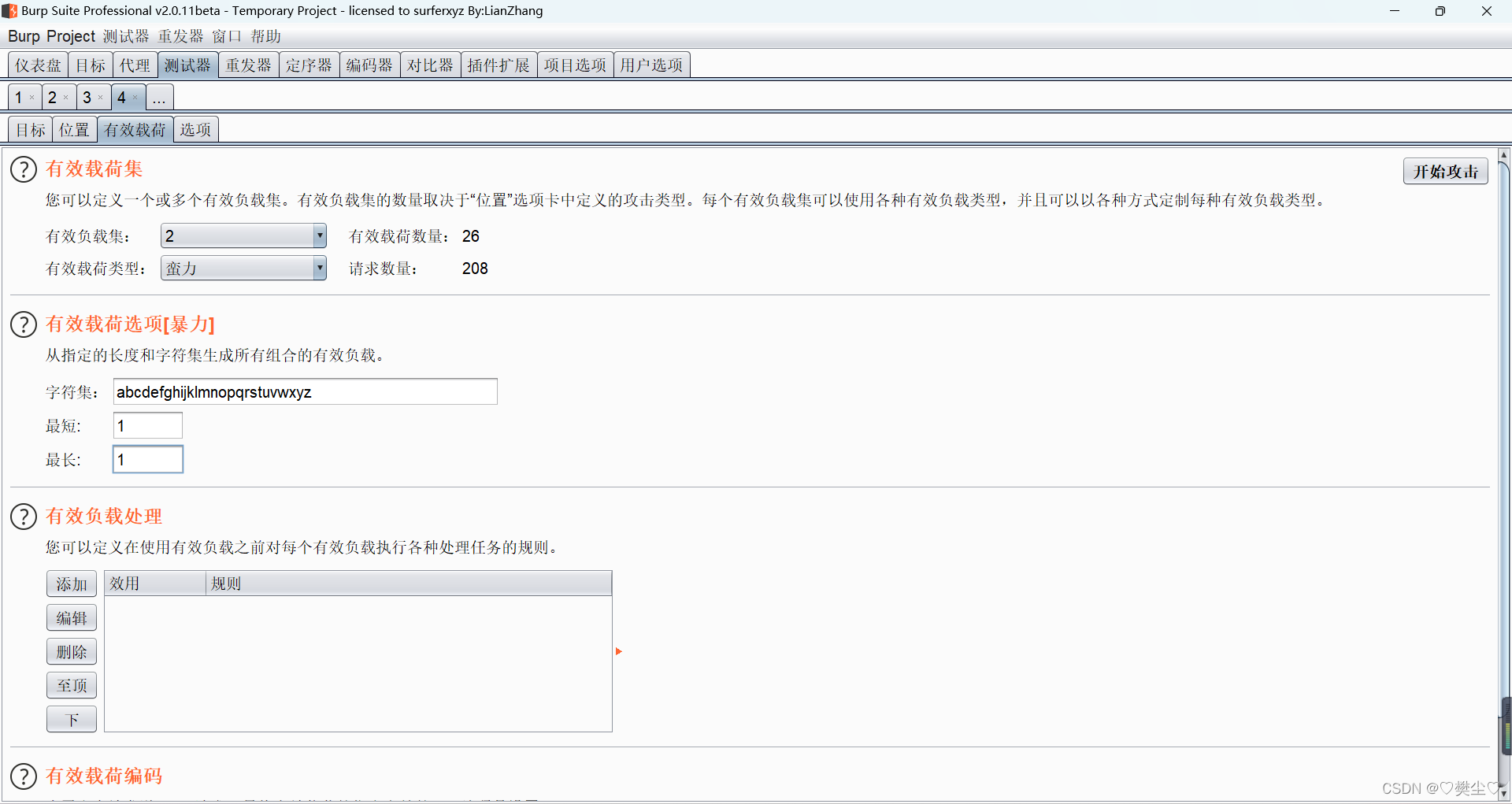Open the 测试器 menu in menu bar
Viewport: 1512px width, 804px height.
click(x=126, y=36)
